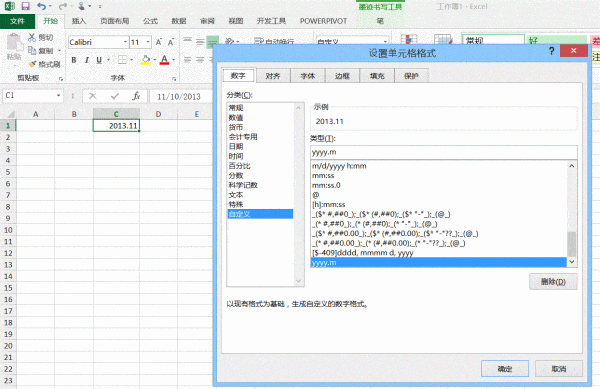Switch to the 边框 (Border) dialog tab
The height and width of the screenshot is (389, 600).
[x=342, y=76]
